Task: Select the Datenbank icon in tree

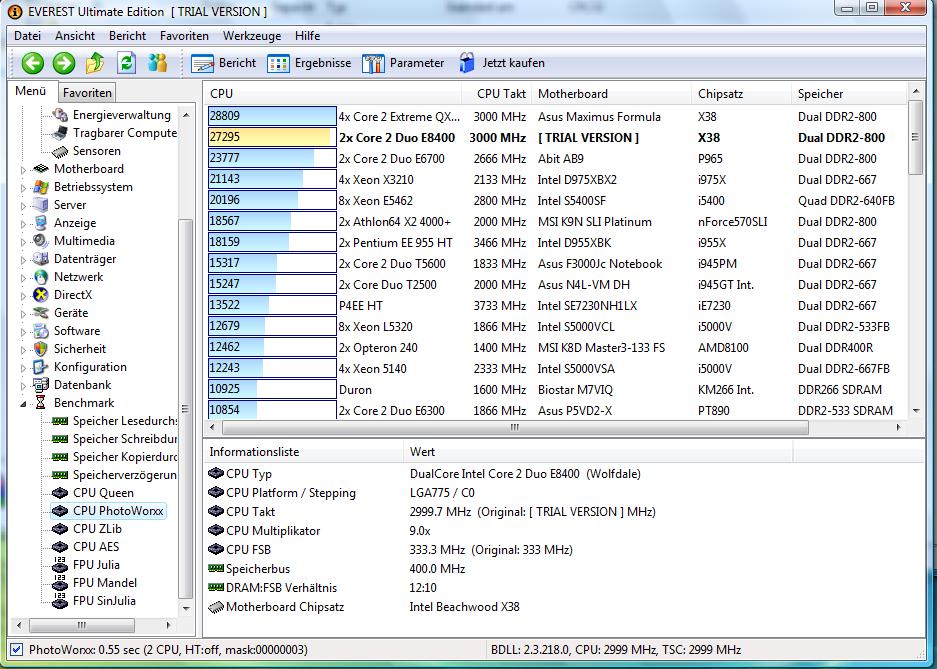Action: tap(41, 385)
